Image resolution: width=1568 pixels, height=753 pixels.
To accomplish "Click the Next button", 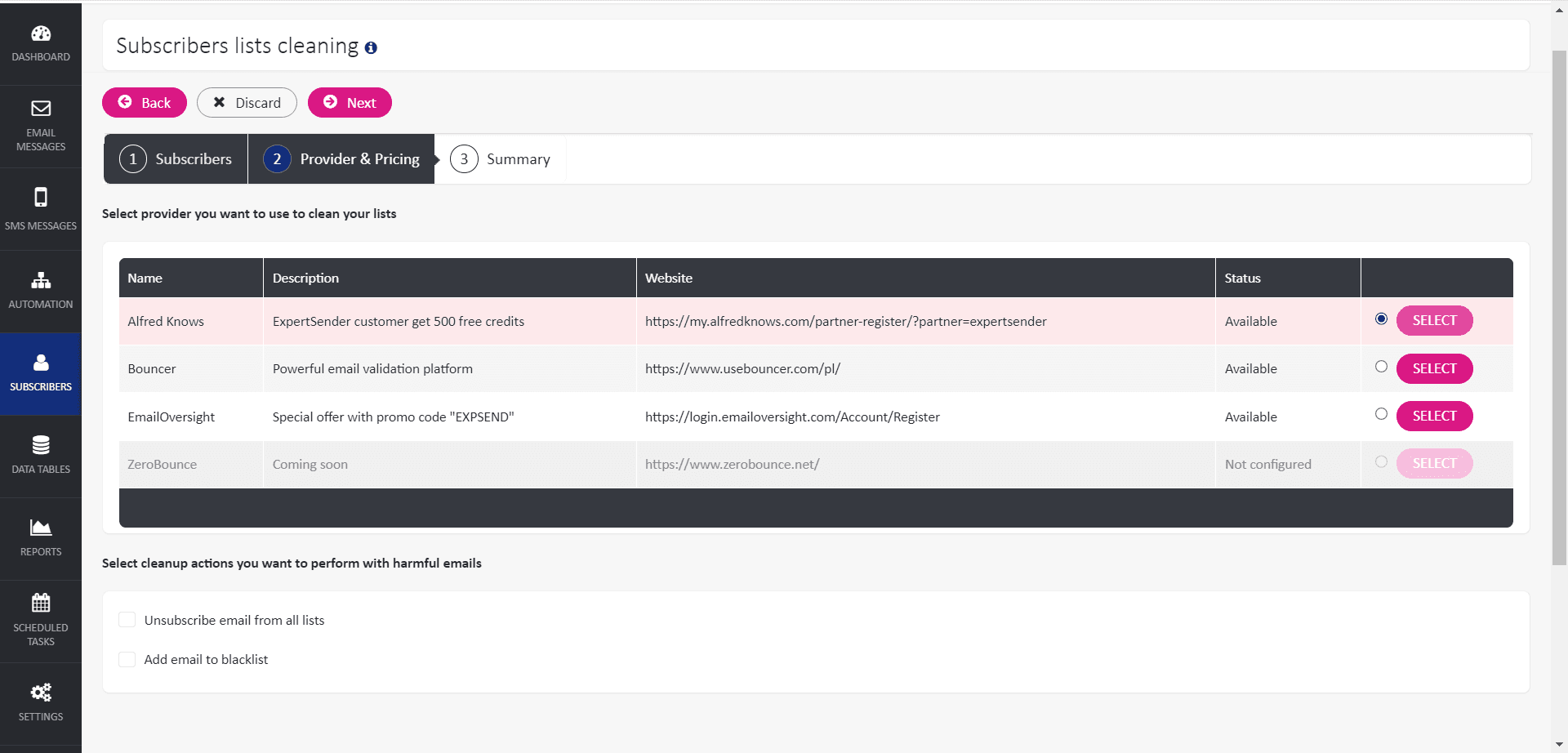I will coord(350,103).
